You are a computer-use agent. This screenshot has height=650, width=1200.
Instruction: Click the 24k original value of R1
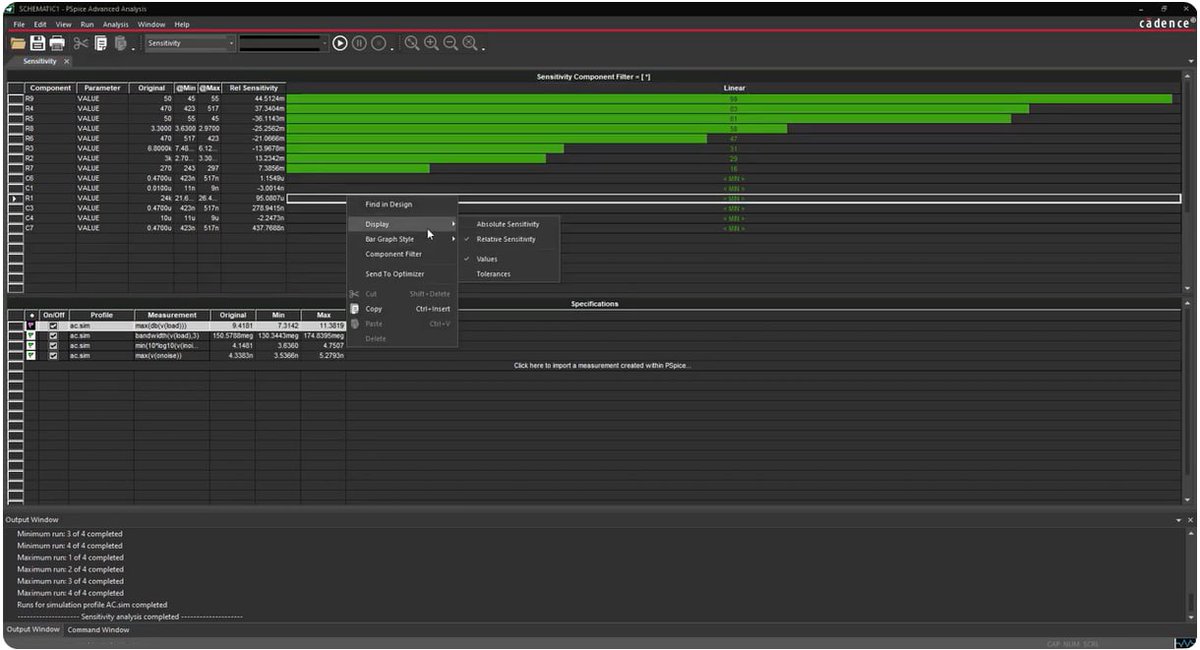tap(151, 198)
